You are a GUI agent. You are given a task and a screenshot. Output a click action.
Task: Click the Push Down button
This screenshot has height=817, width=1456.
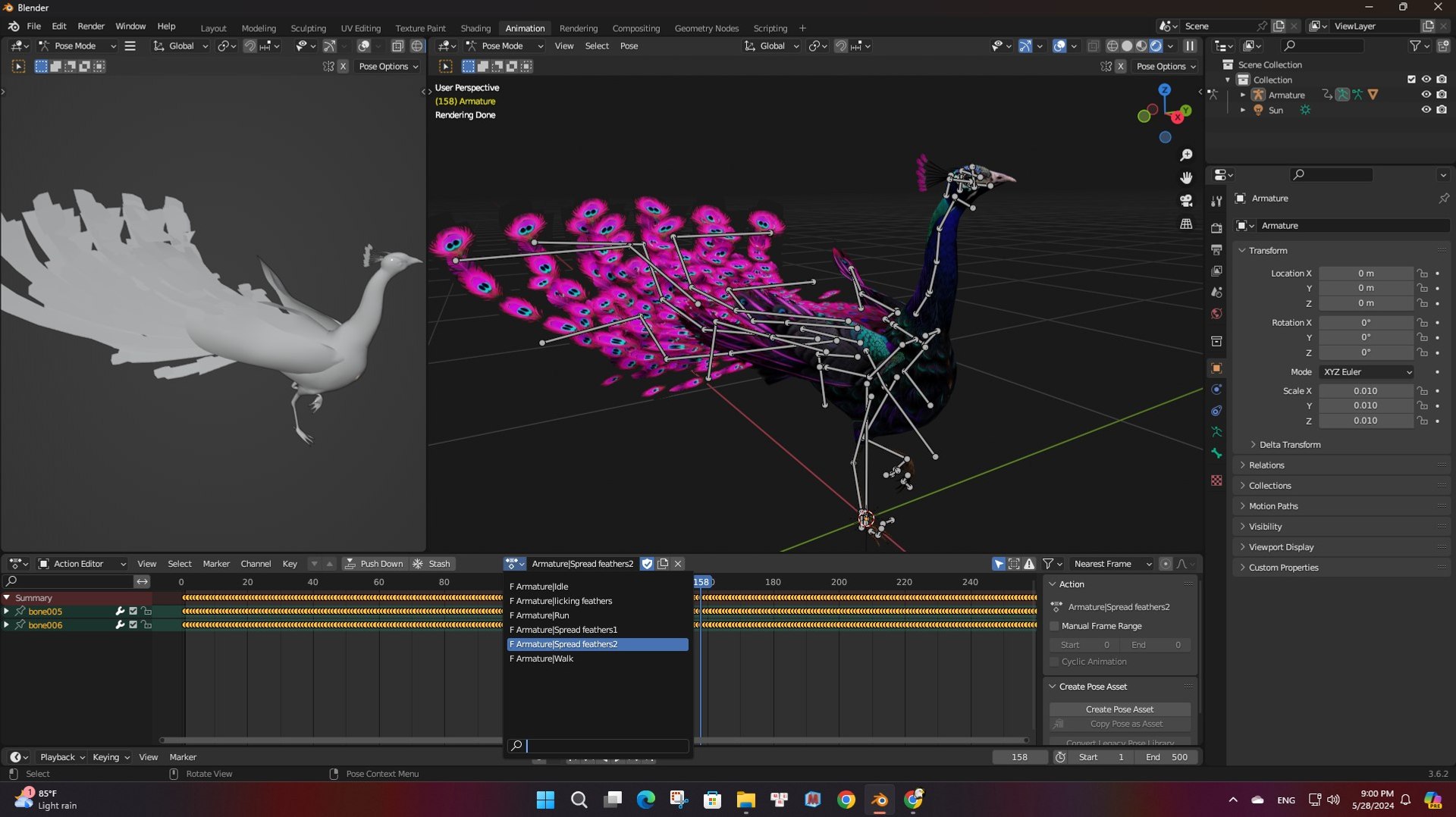pyautogui.click(x=374, y=564)
